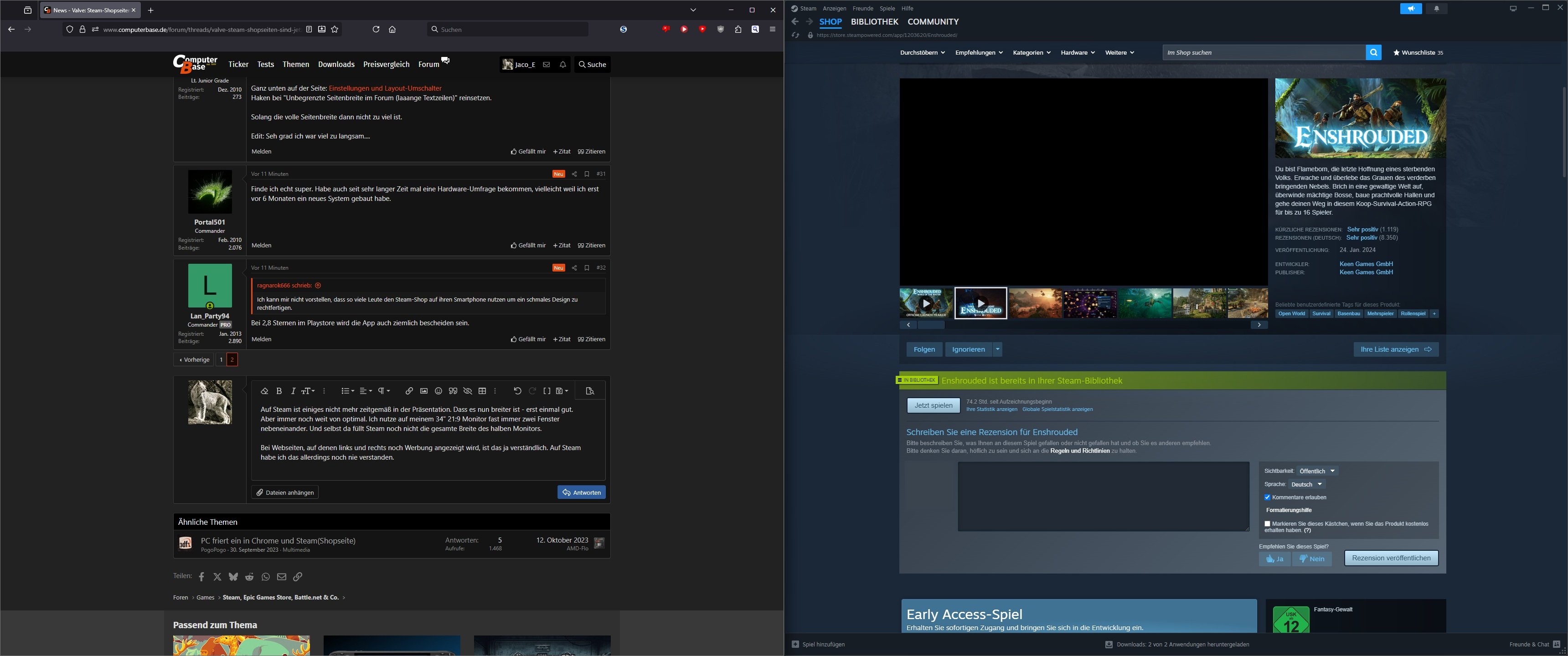The height and width of the screenshot is (656, 1568).
Task: Click the insert table icon in editor
Action: pos(482,391)
